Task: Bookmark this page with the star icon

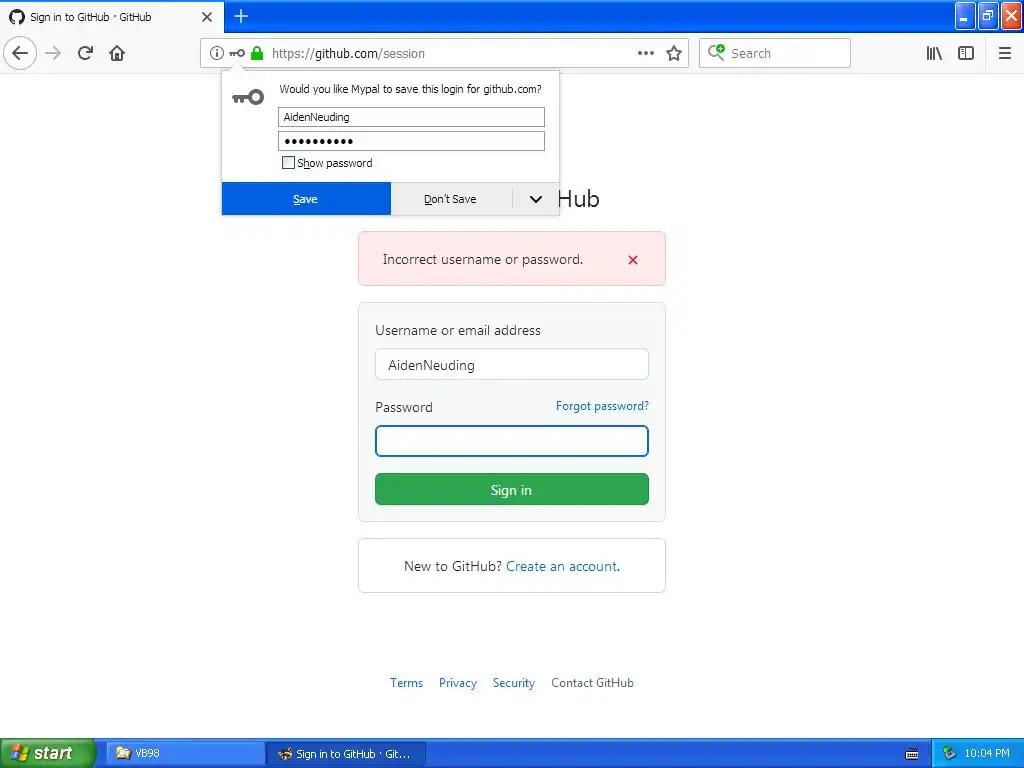Action: coord(674,53)
